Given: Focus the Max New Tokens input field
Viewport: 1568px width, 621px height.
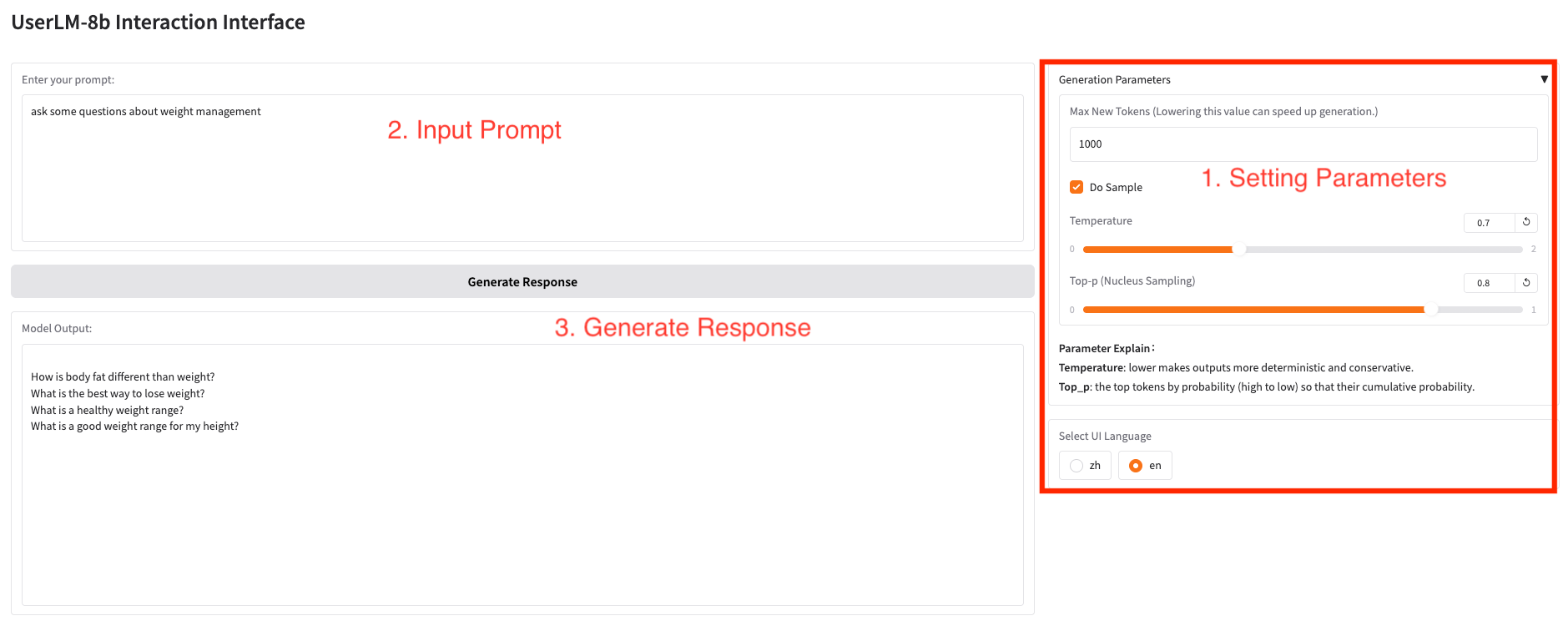Looking at the screenshot, I should coord(1303,144).
